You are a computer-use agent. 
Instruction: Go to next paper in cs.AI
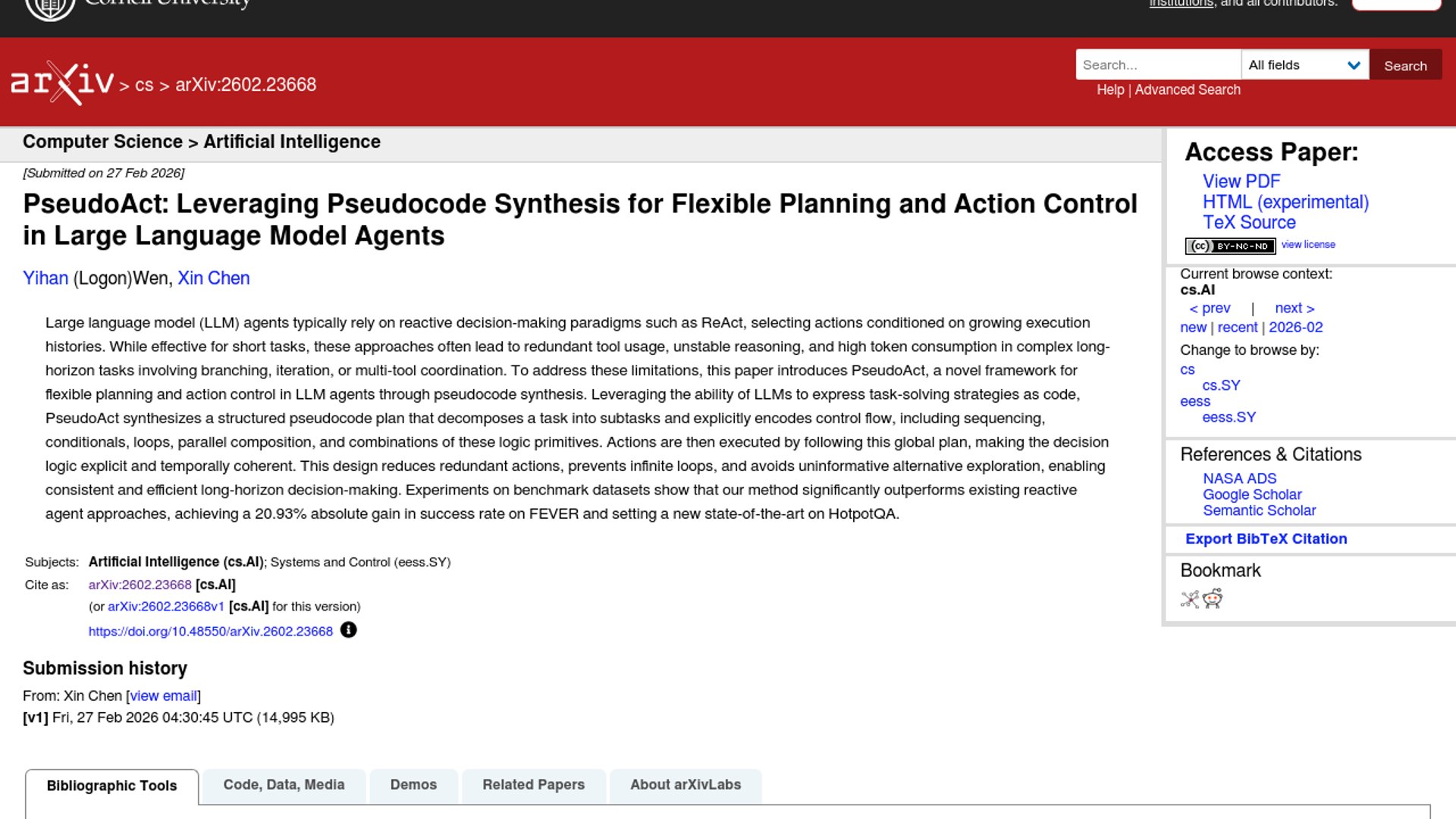[x=1294, y=308]
